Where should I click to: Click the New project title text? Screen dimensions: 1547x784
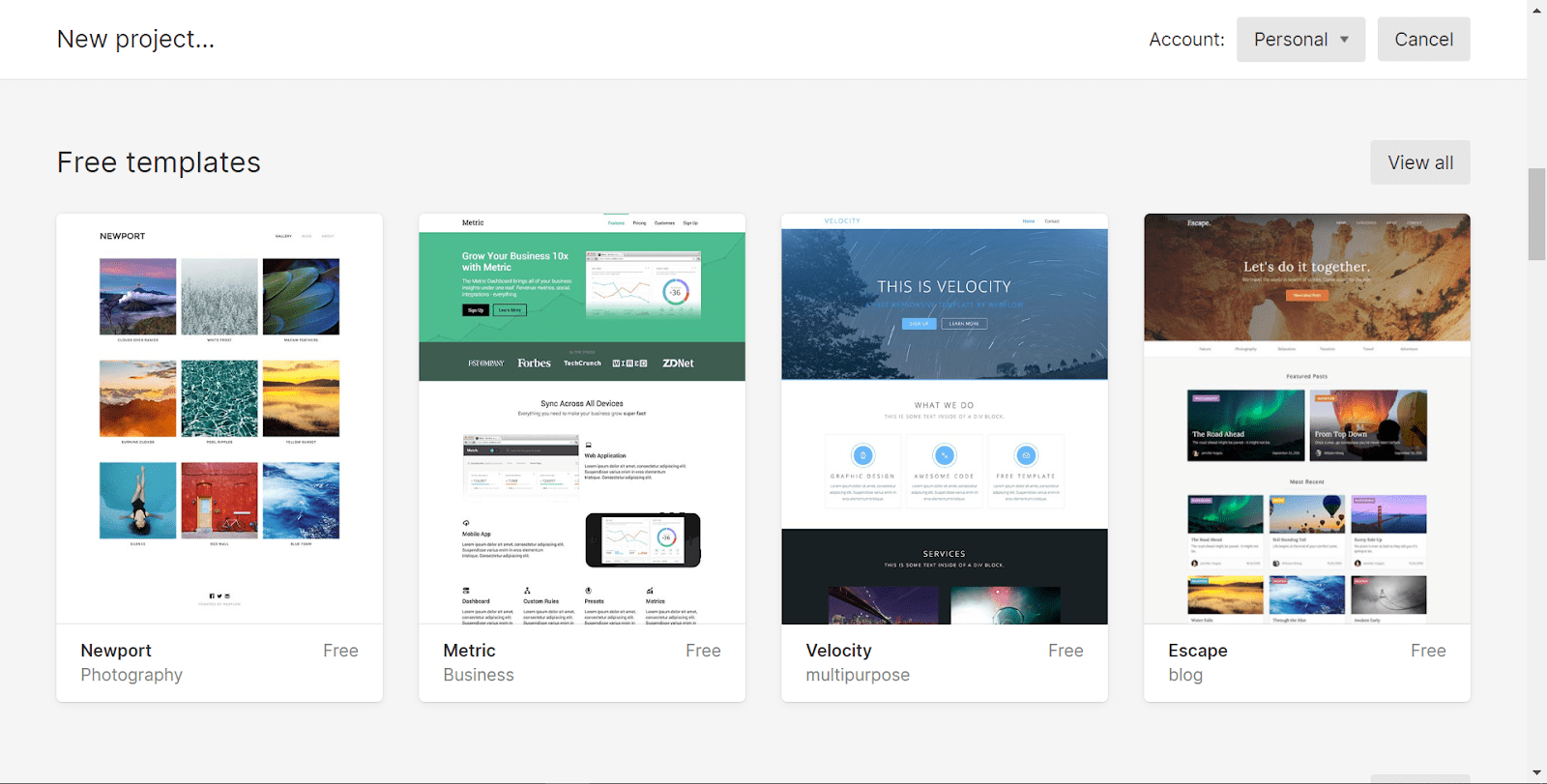135,40
